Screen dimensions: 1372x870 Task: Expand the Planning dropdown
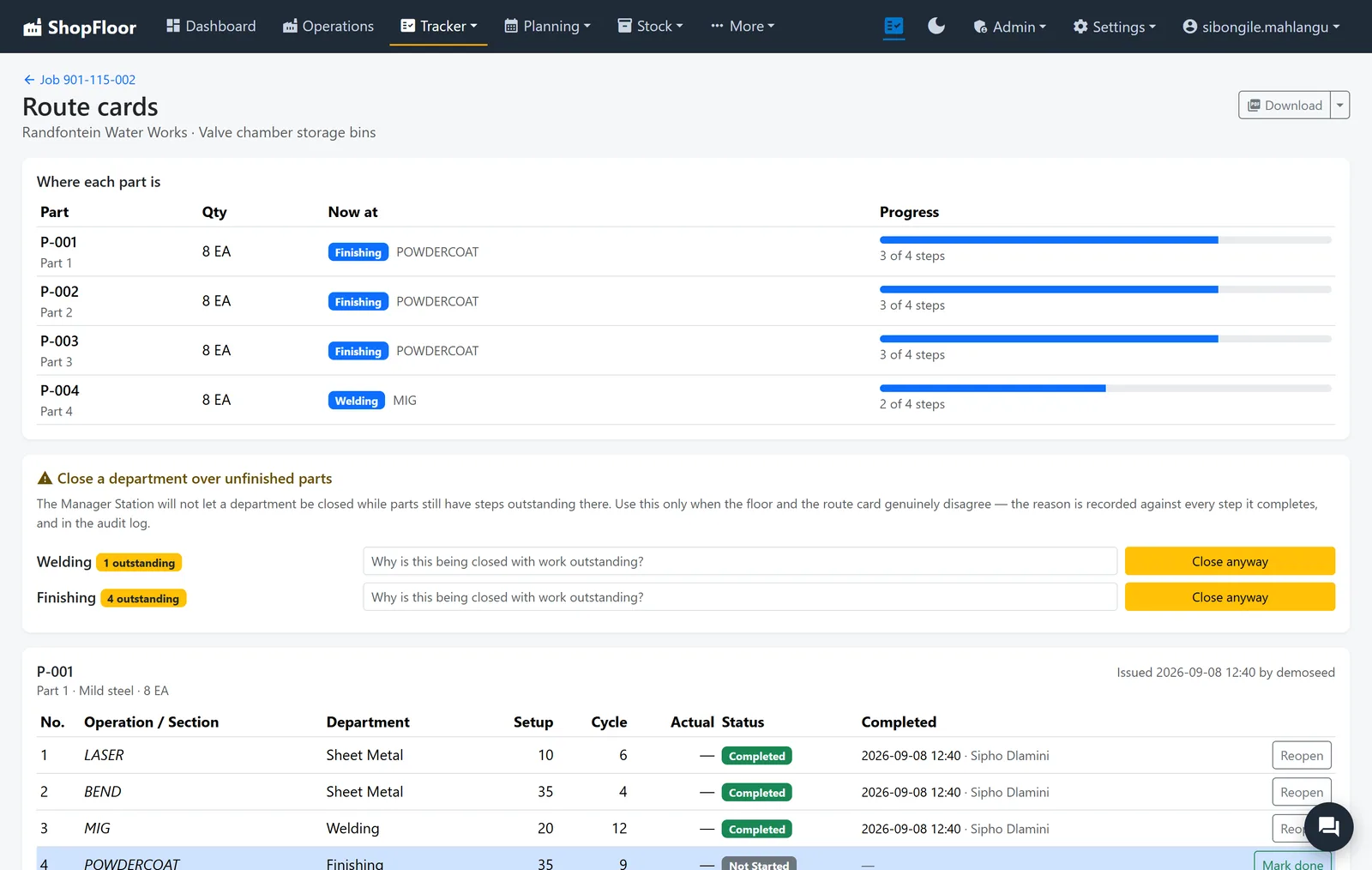click(547, 26)
